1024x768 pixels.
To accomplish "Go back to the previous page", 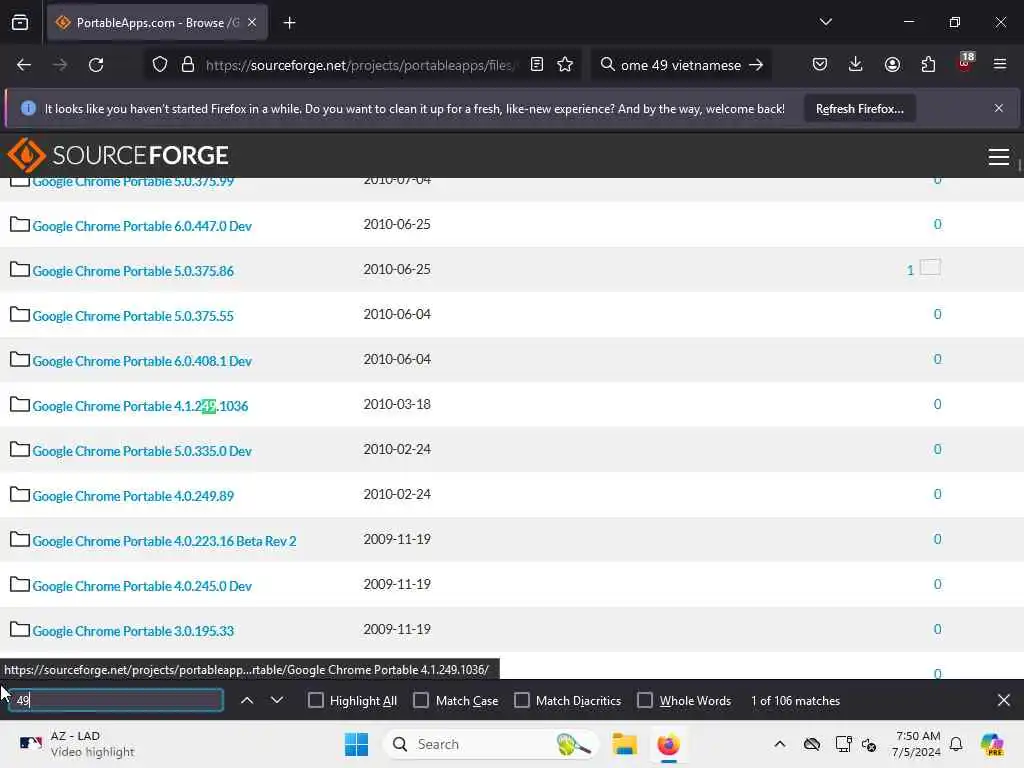I will 24,65.
